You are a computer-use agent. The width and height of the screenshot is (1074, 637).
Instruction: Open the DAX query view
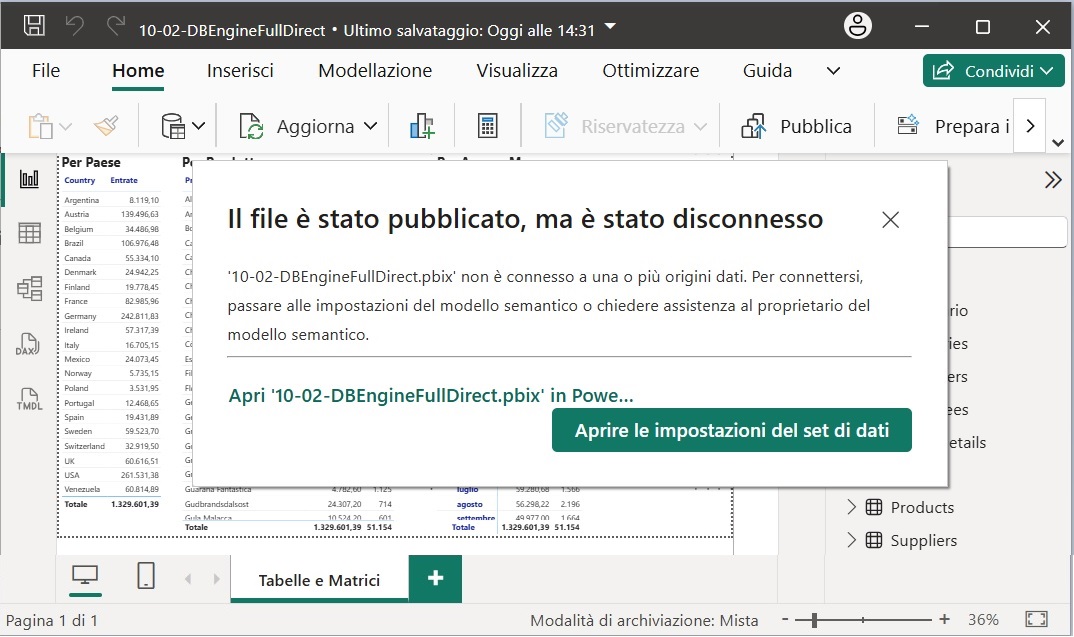coord(27,345)
